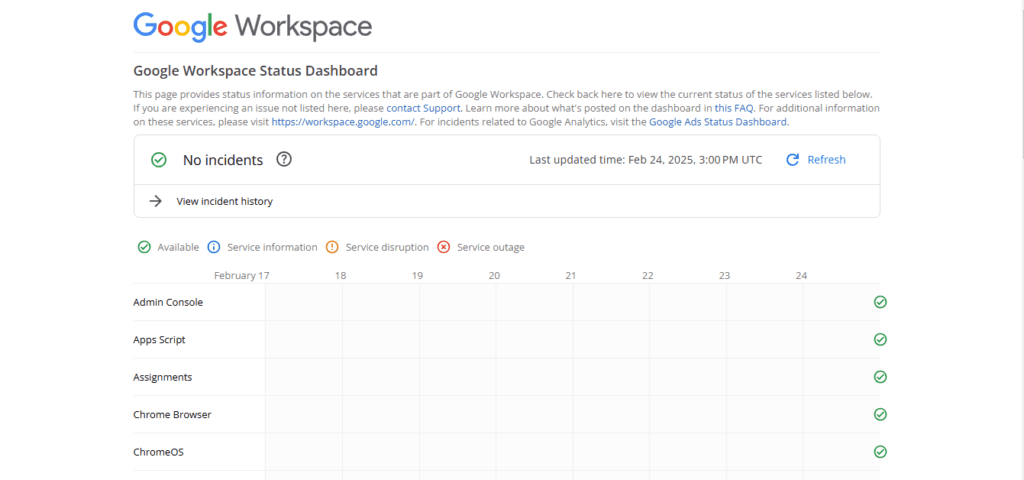Click the Service outage legend icon

(x=443, y=247)
